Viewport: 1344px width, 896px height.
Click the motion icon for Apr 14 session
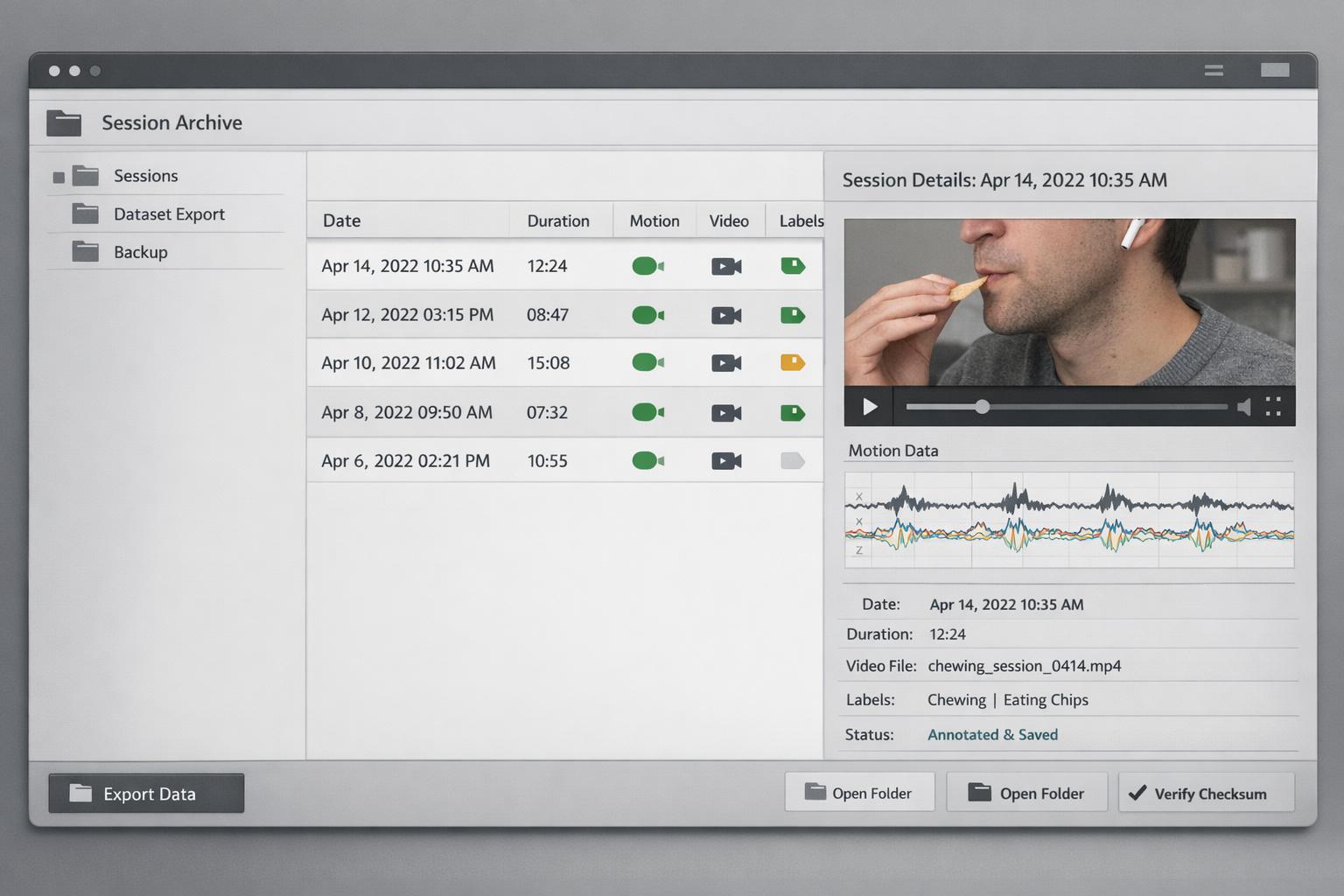click(647, 266)
